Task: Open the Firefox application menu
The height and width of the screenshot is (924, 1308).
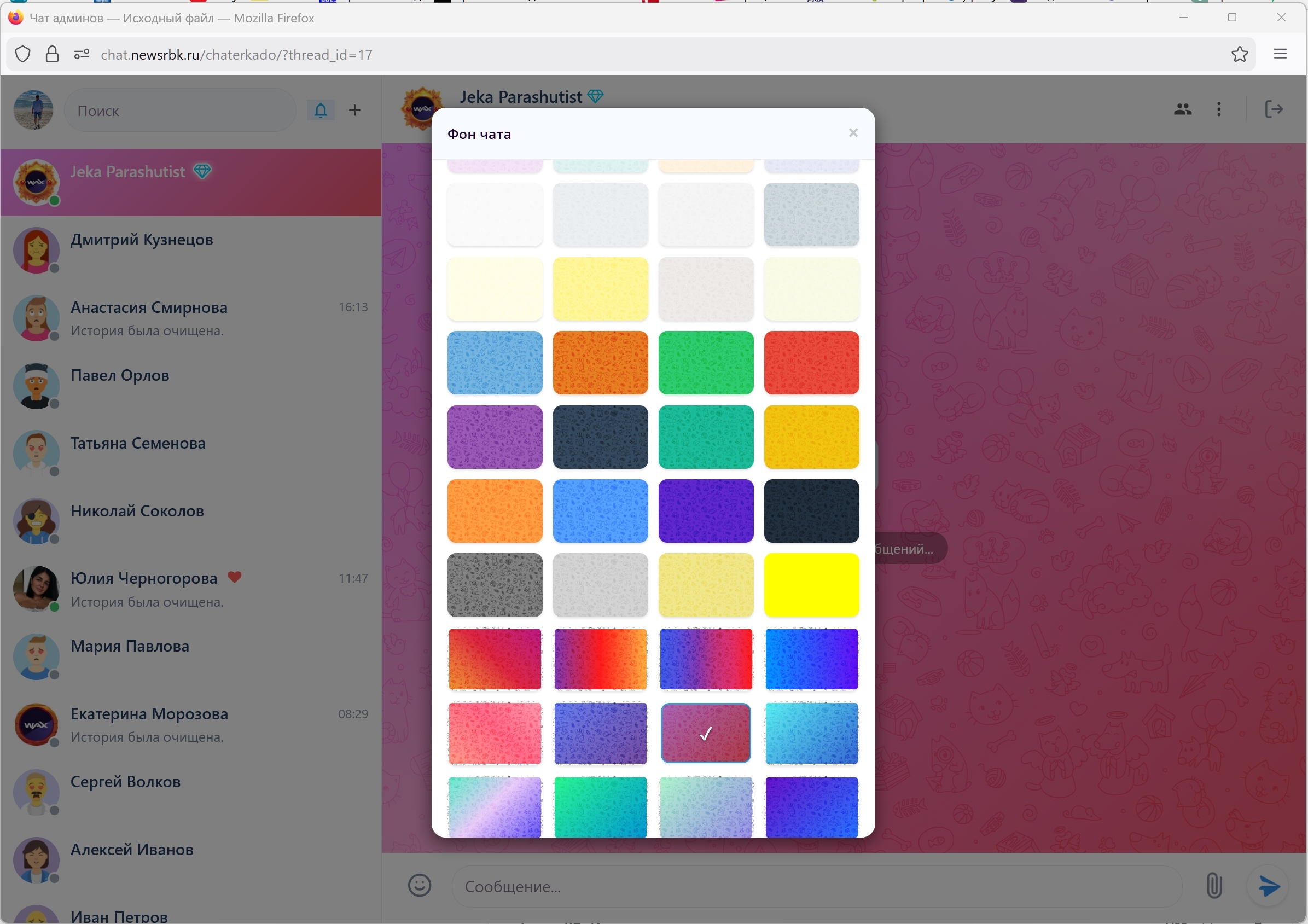Action: tap(1280, 54)
